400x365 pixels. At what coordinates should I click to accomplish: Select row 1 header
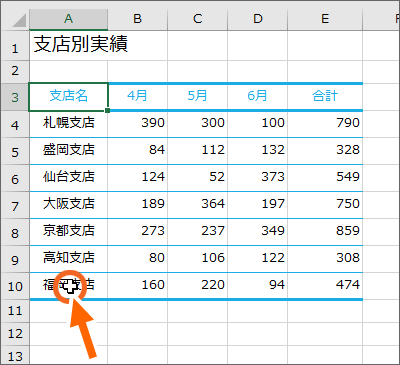15,46
